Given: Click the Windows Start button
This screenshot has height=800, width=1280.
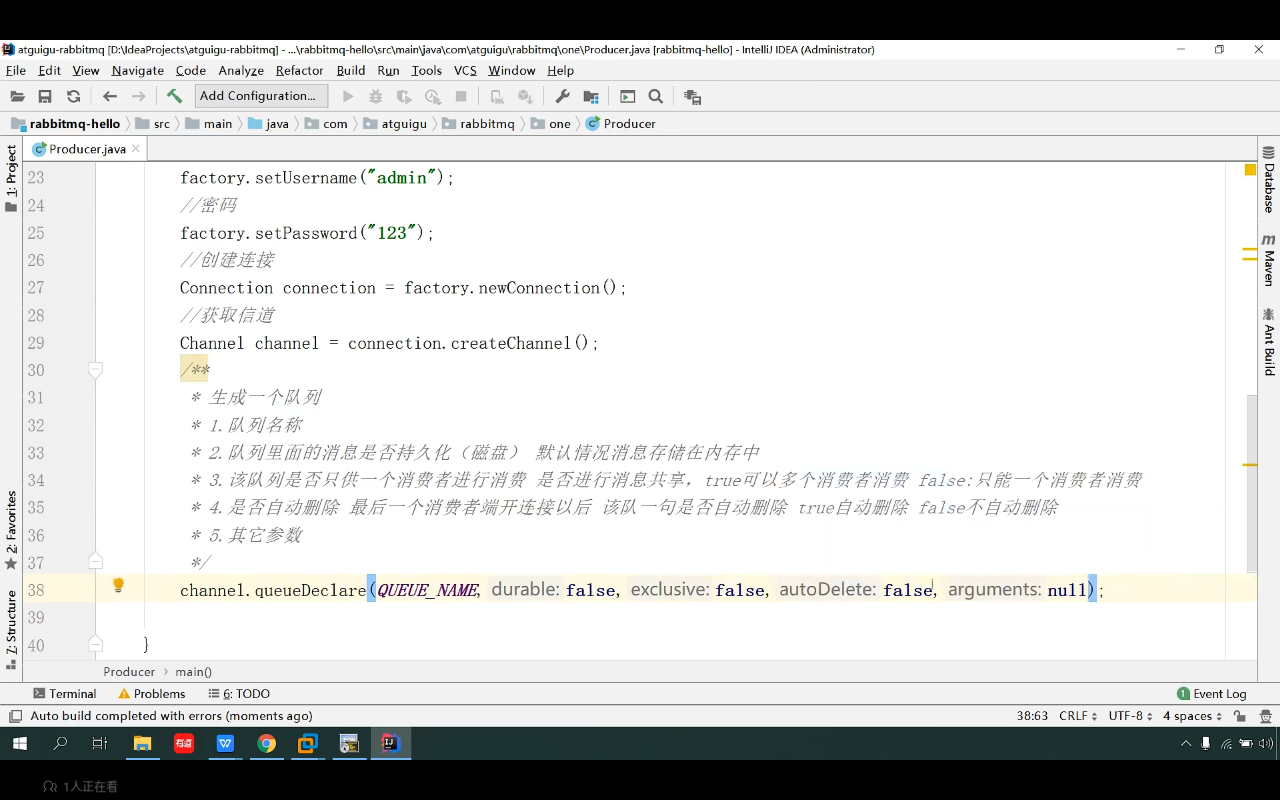Looking at the screenshot, I should pyautogui.click(x=20, y=743).
